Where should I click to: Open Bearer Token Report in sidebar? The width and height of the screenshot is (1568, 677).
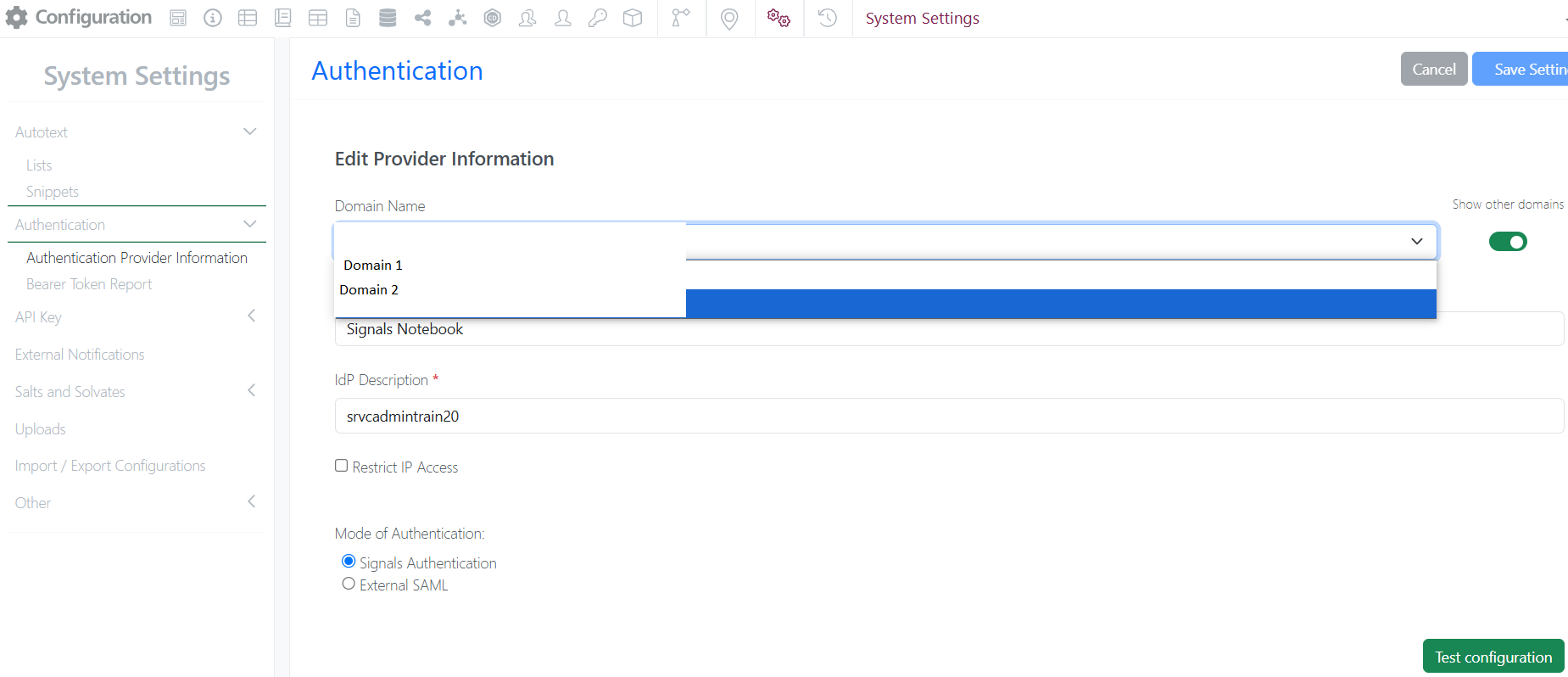[89, 284]
